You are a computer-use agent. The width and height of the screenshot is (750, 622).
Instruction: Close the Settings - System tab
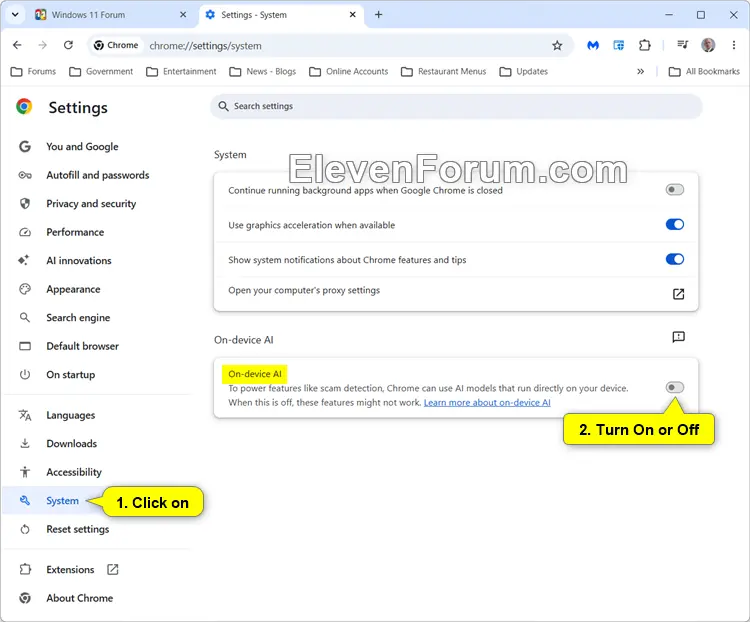pos(353,15)
